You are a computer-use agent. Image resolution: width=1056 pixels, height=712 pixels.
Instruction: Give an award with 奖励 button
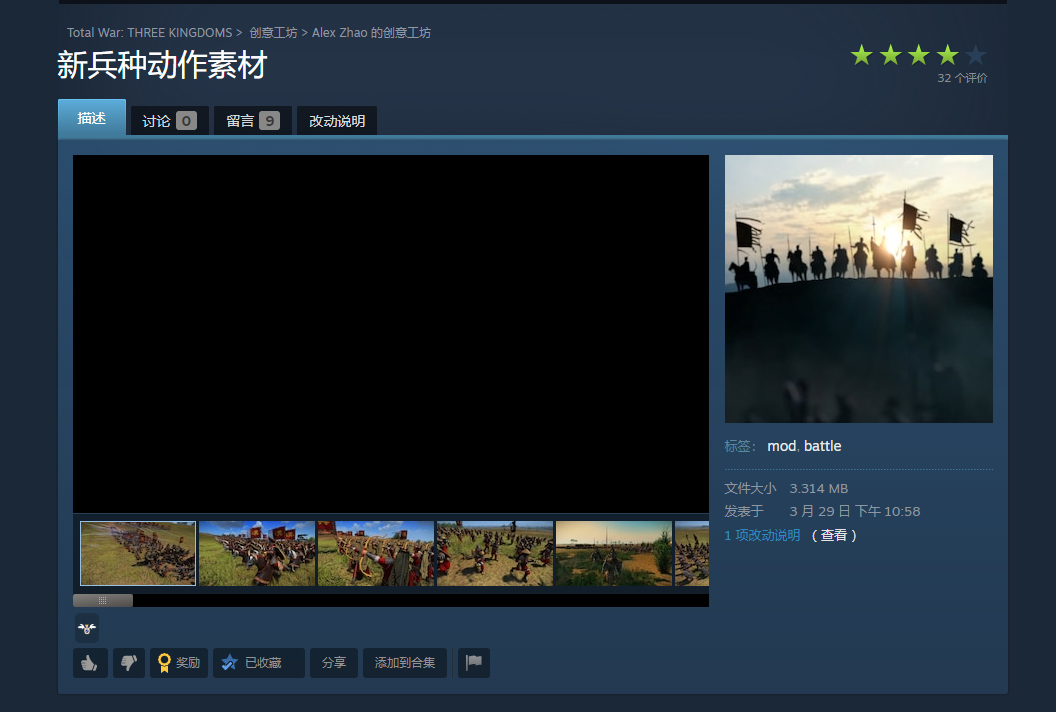(179, 663)
